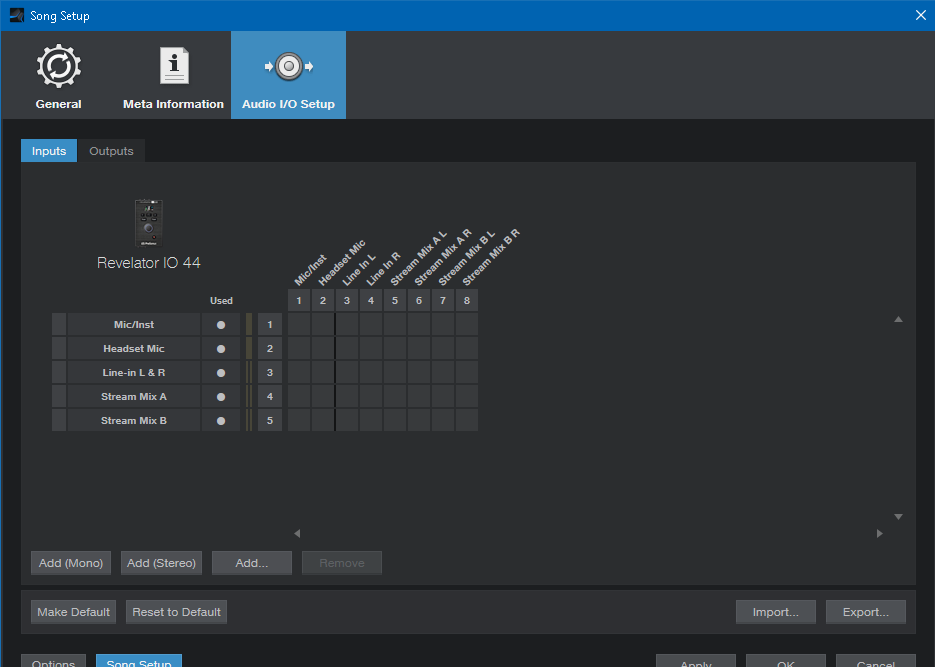Assign Mic/Inst row to hardware input 4
935x667 pixels.
coord(371,324)
